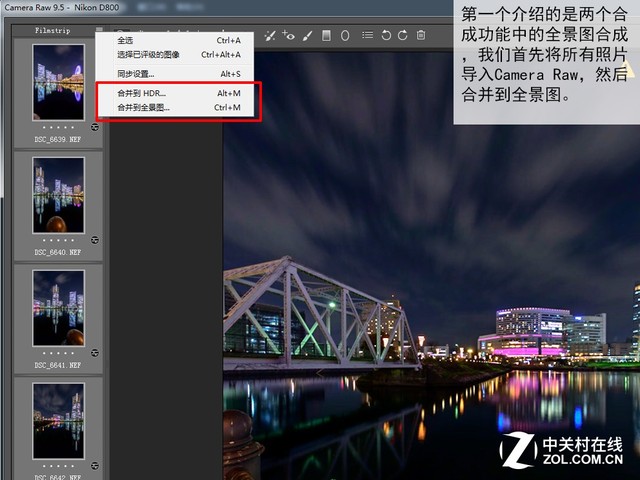Choose 选择已评级的图像 menu entry
The height and width of the screenshot is (480, 640).
tap(175, 55)
